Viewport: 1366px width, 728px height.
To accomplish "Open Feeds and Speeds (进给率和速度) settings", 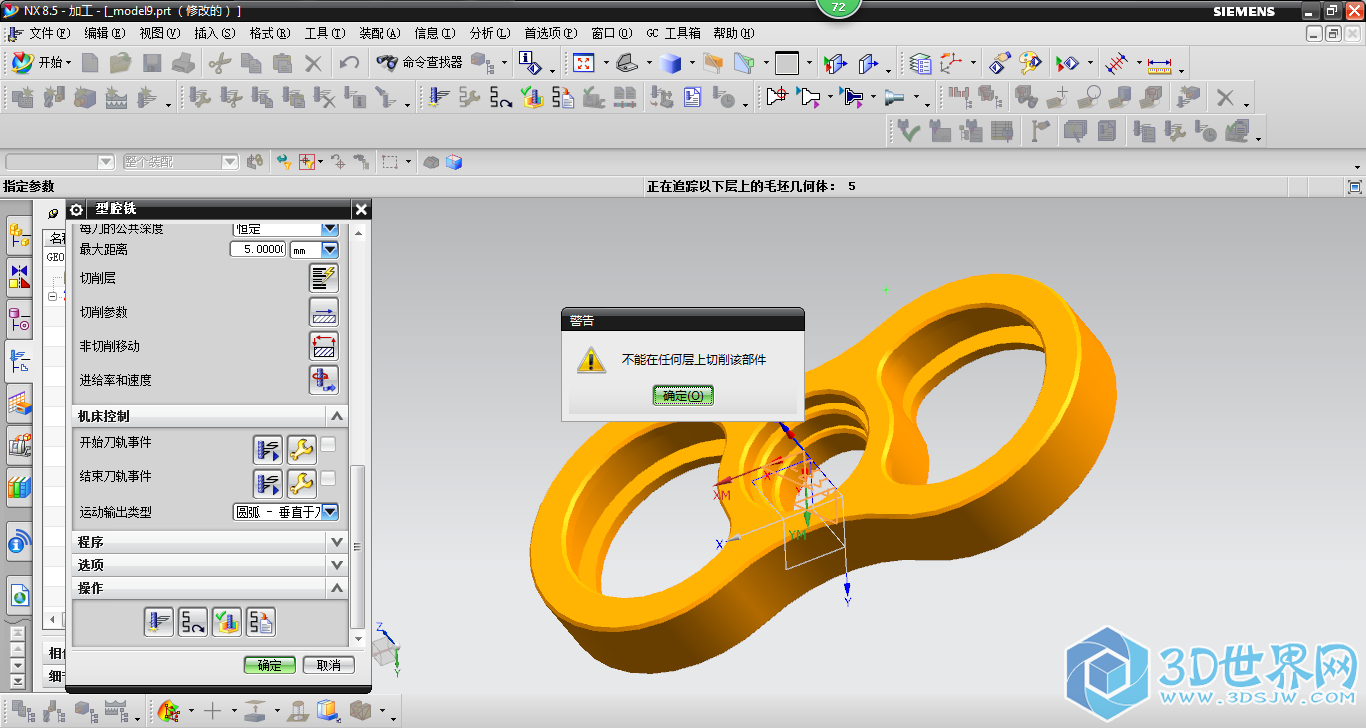I will [323, 380].
